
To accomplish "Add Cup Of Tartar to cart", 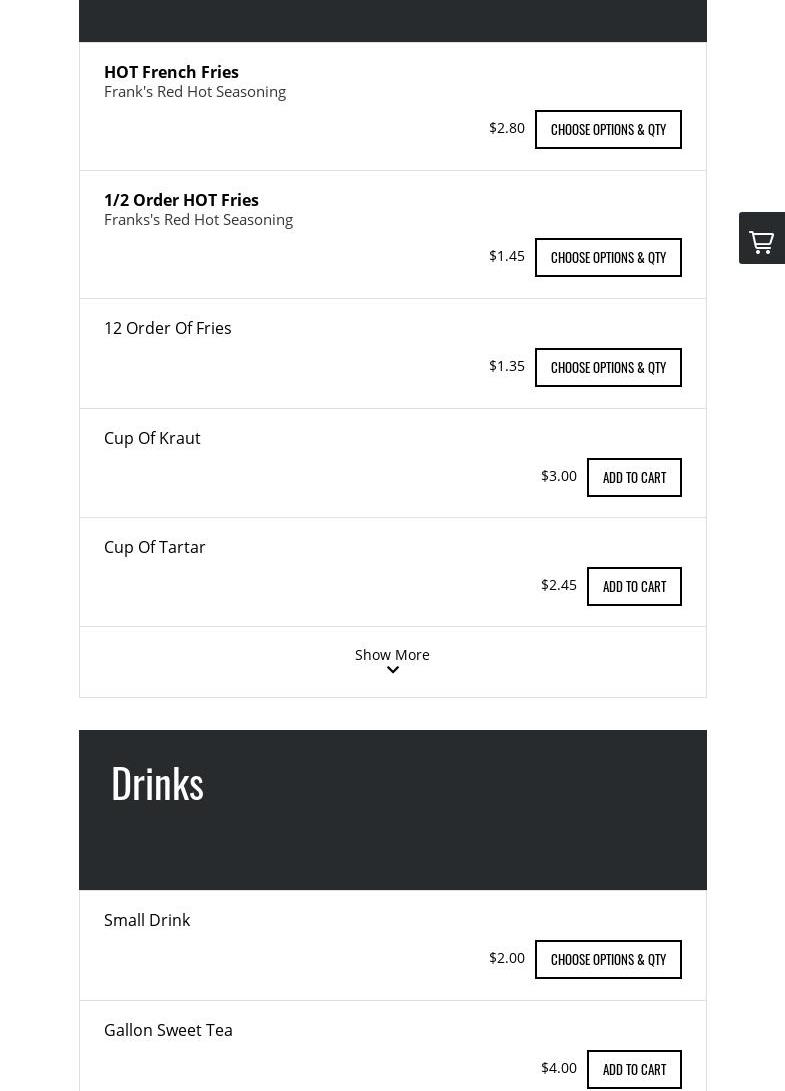I will coord(634,586).
